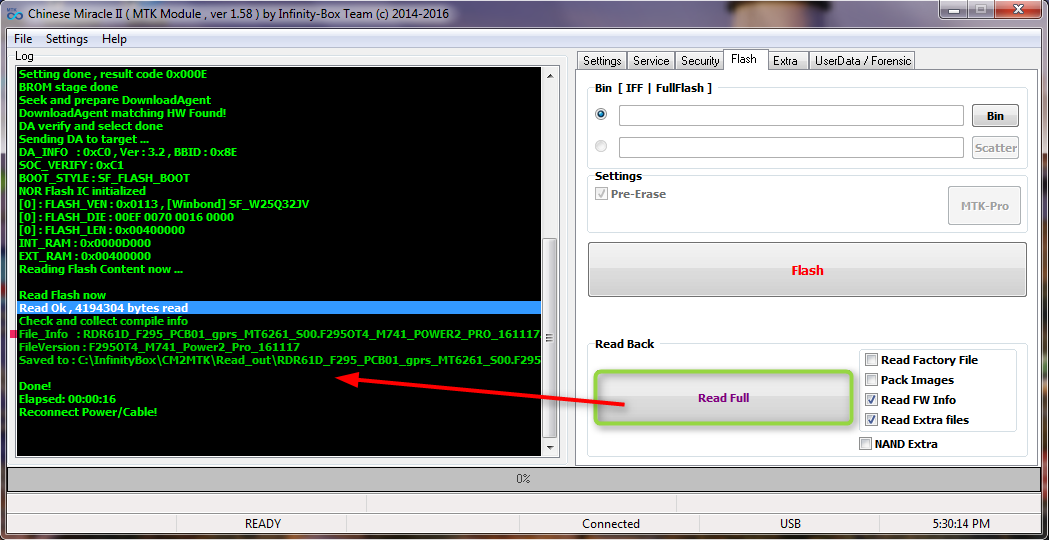1049x540 pixels.
Task: Click the Chinese Miracle II title bar icon
Action: (14, 14)
